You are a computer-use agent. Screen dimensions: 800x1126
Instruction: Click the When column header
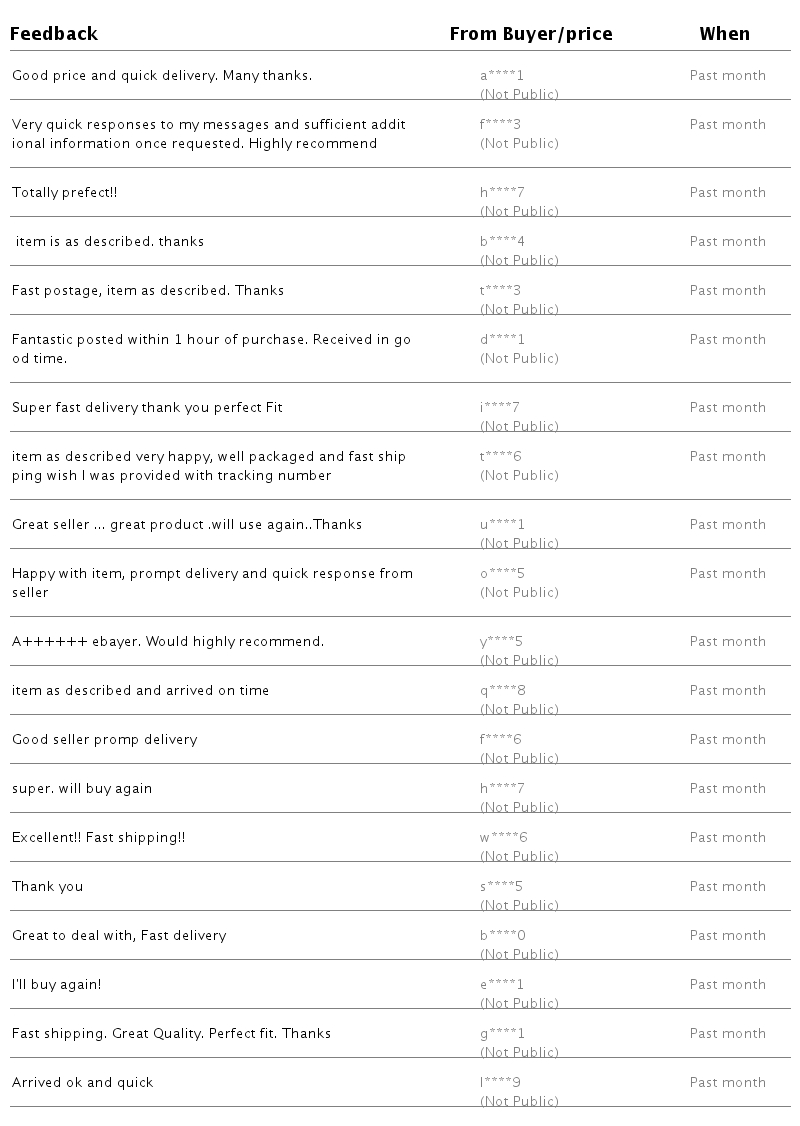tap(724, 34)
